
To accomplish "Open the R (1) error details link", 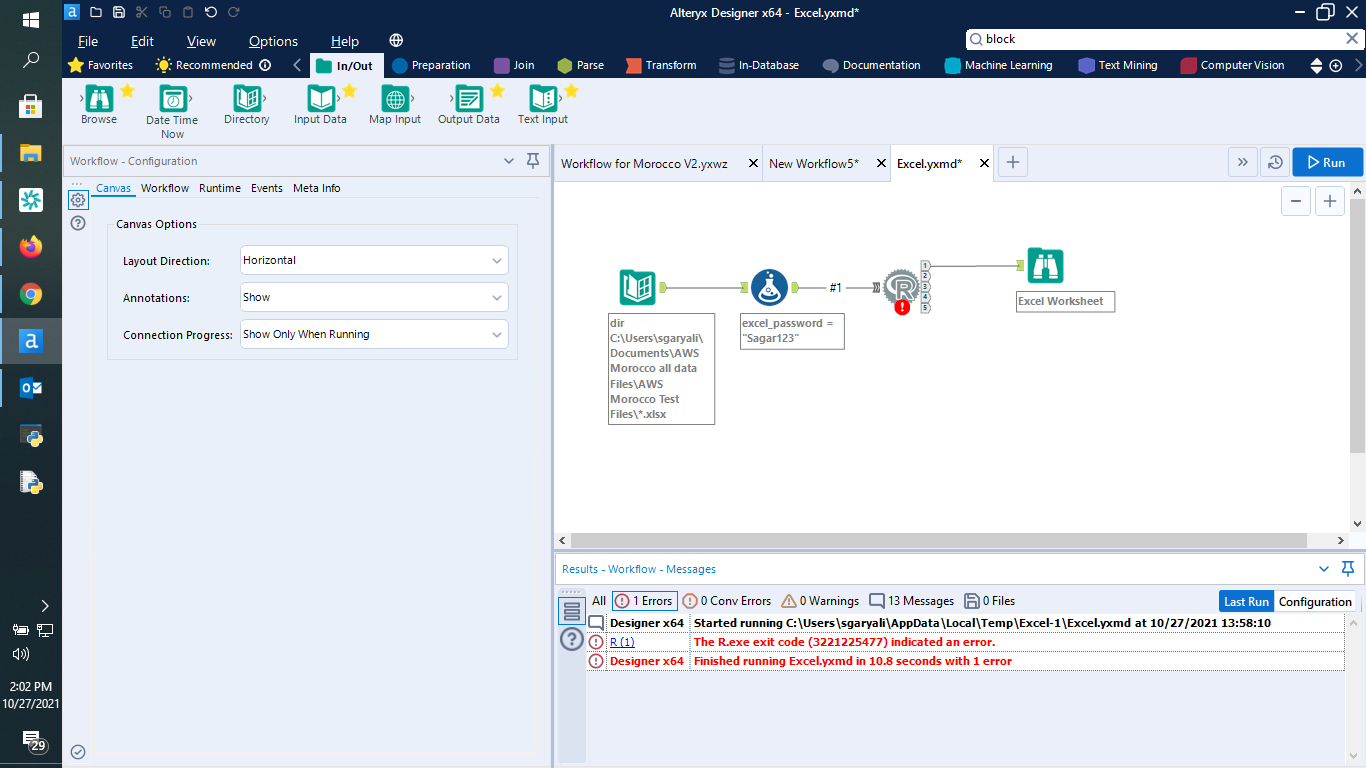I will (x=621, y=641).
